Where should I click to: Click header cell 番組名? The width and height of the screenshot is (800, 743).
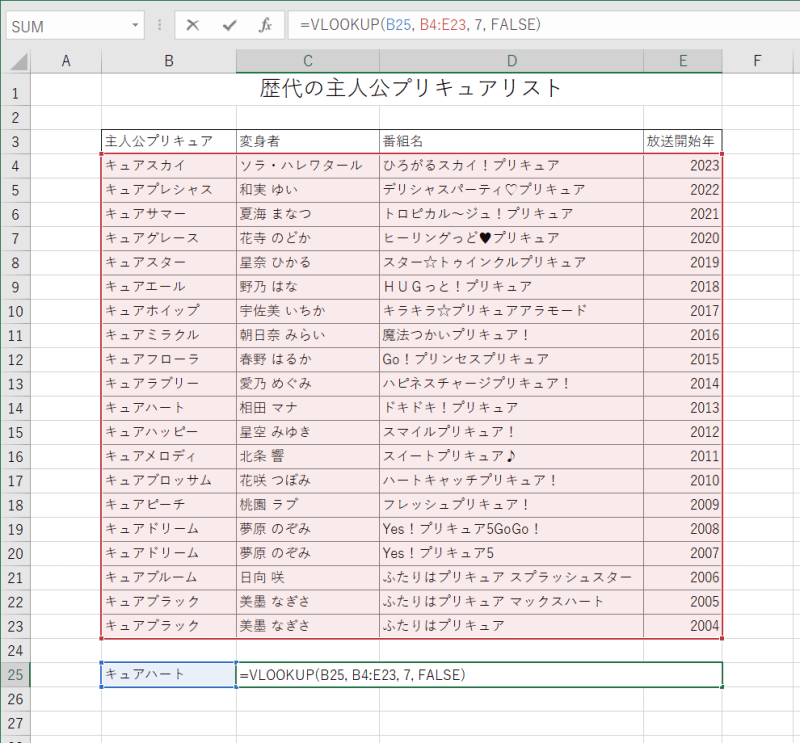coord(511,141)
